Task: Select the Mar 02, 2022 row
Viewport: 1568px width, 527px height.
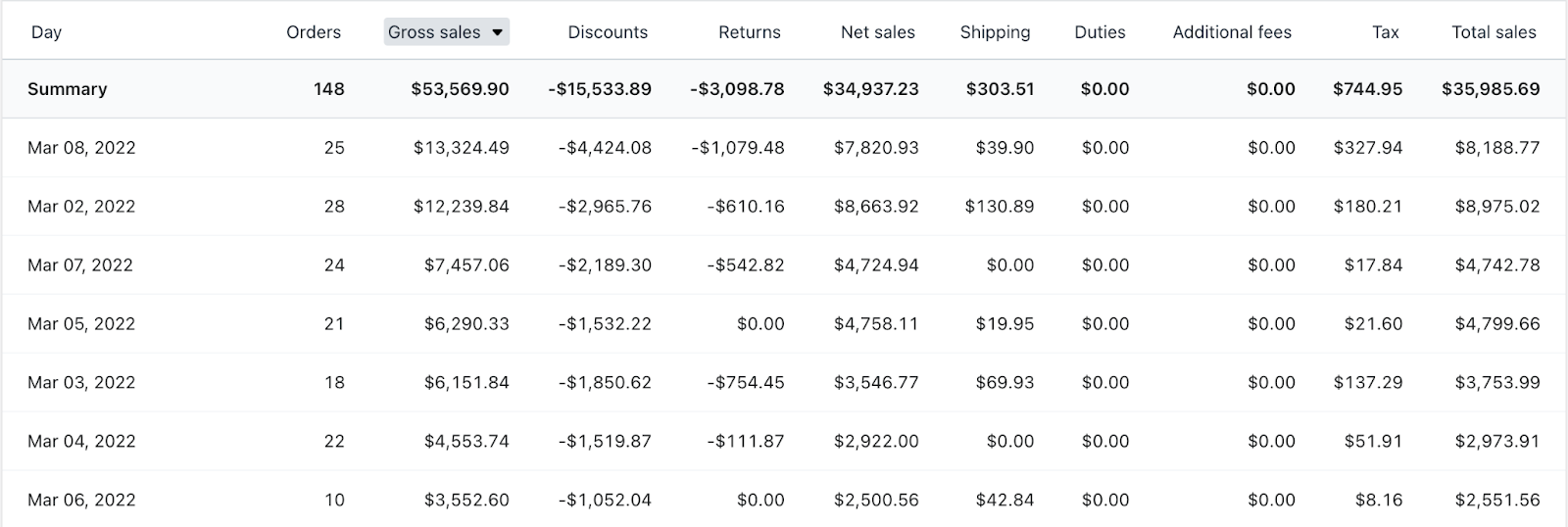Action: click(81, 207)
